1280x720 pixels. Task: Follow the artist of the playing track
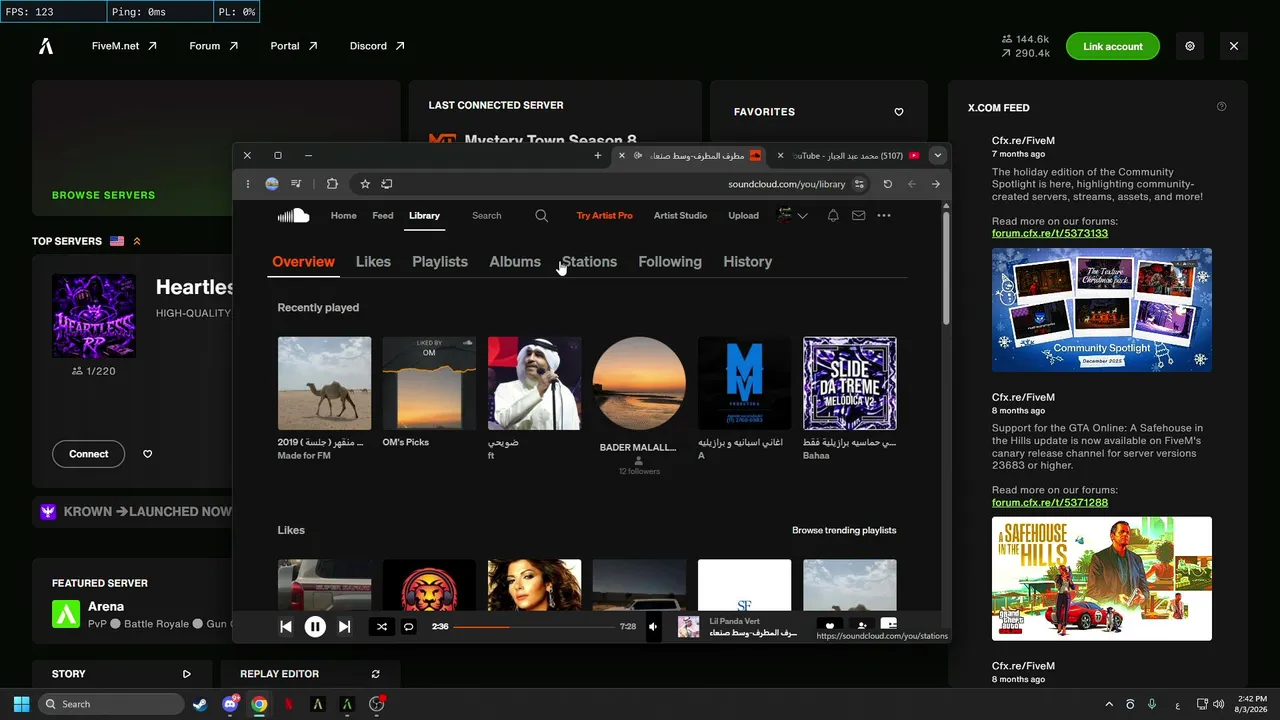pos(861,627)
